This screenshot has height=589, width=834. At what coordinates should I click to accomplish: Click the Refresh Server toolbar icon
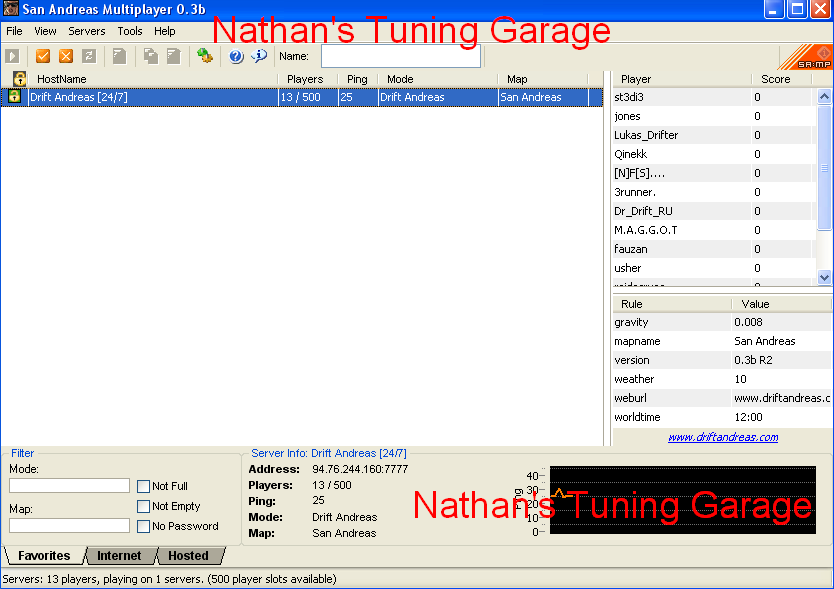click(89, 56)
